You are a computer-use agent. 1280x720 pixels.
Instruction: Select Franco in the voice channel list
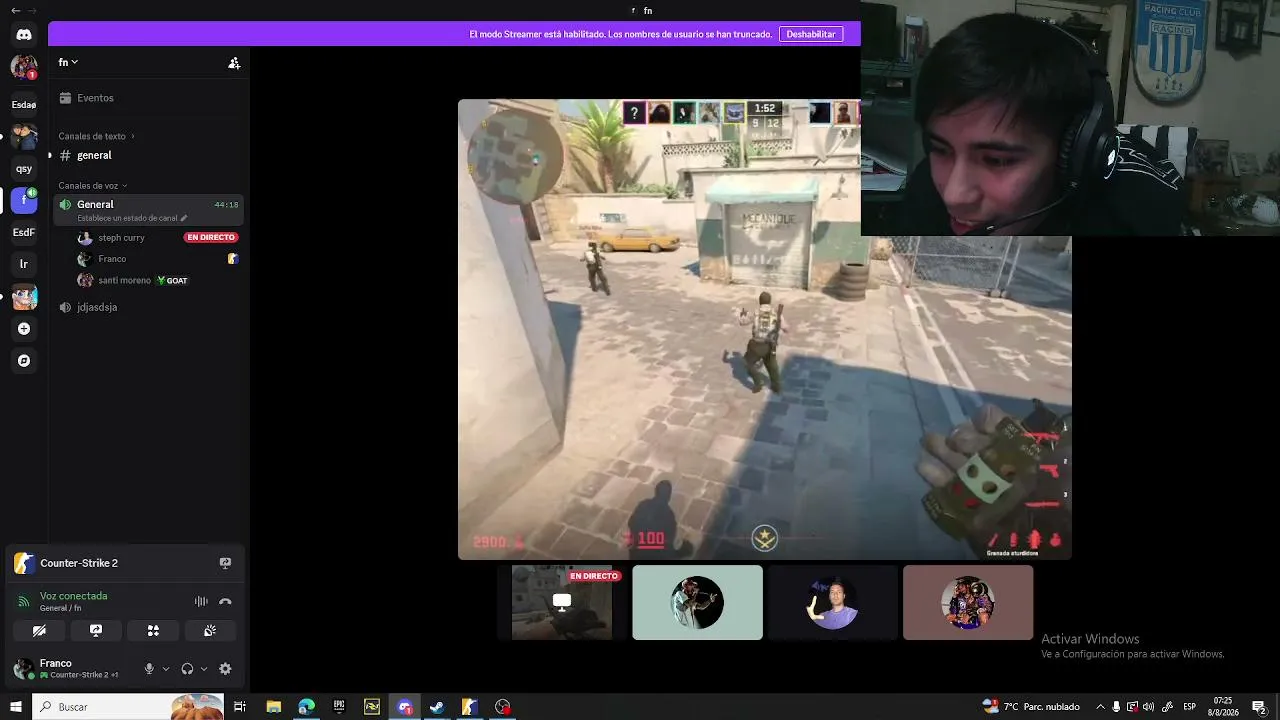[158, 259]
